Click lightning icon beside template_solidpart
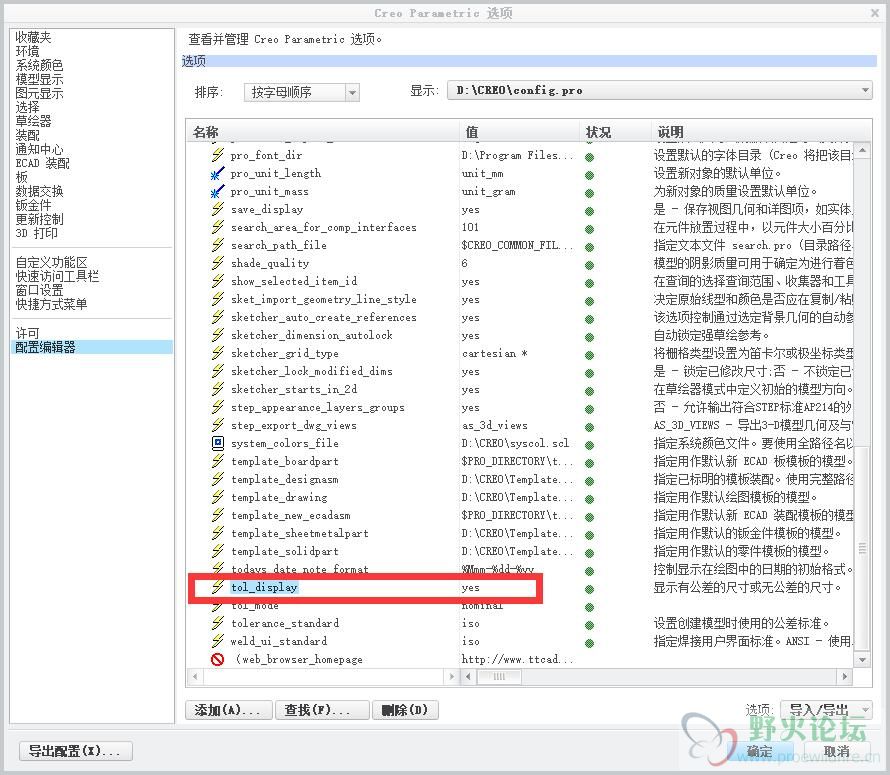890x775 pixels. pyautogui.click(x=217, y=551)
